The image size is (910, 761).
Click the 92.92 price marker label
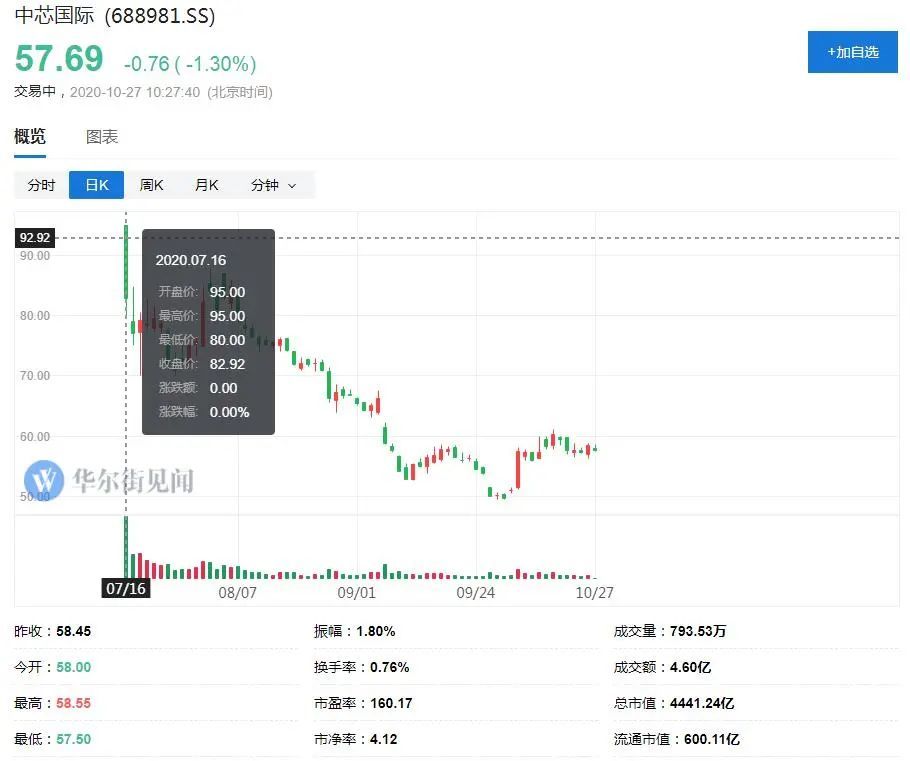pos(35,237)
